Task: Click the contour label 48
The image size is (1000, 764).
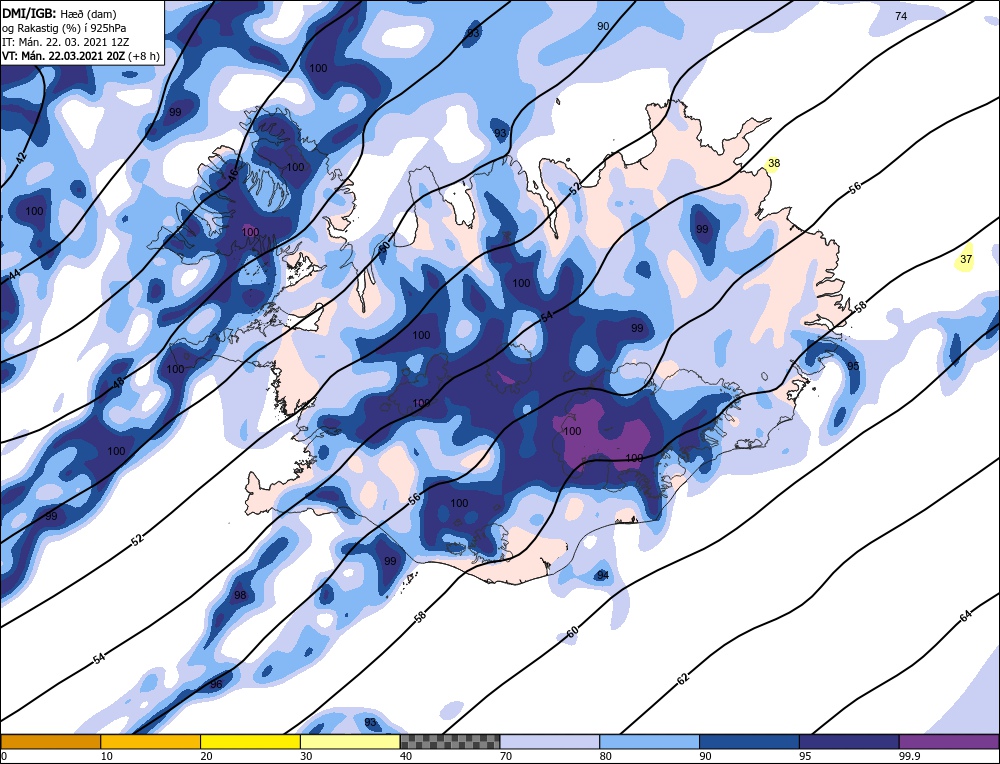Action: pyautogui.click(x=118, y=383)
